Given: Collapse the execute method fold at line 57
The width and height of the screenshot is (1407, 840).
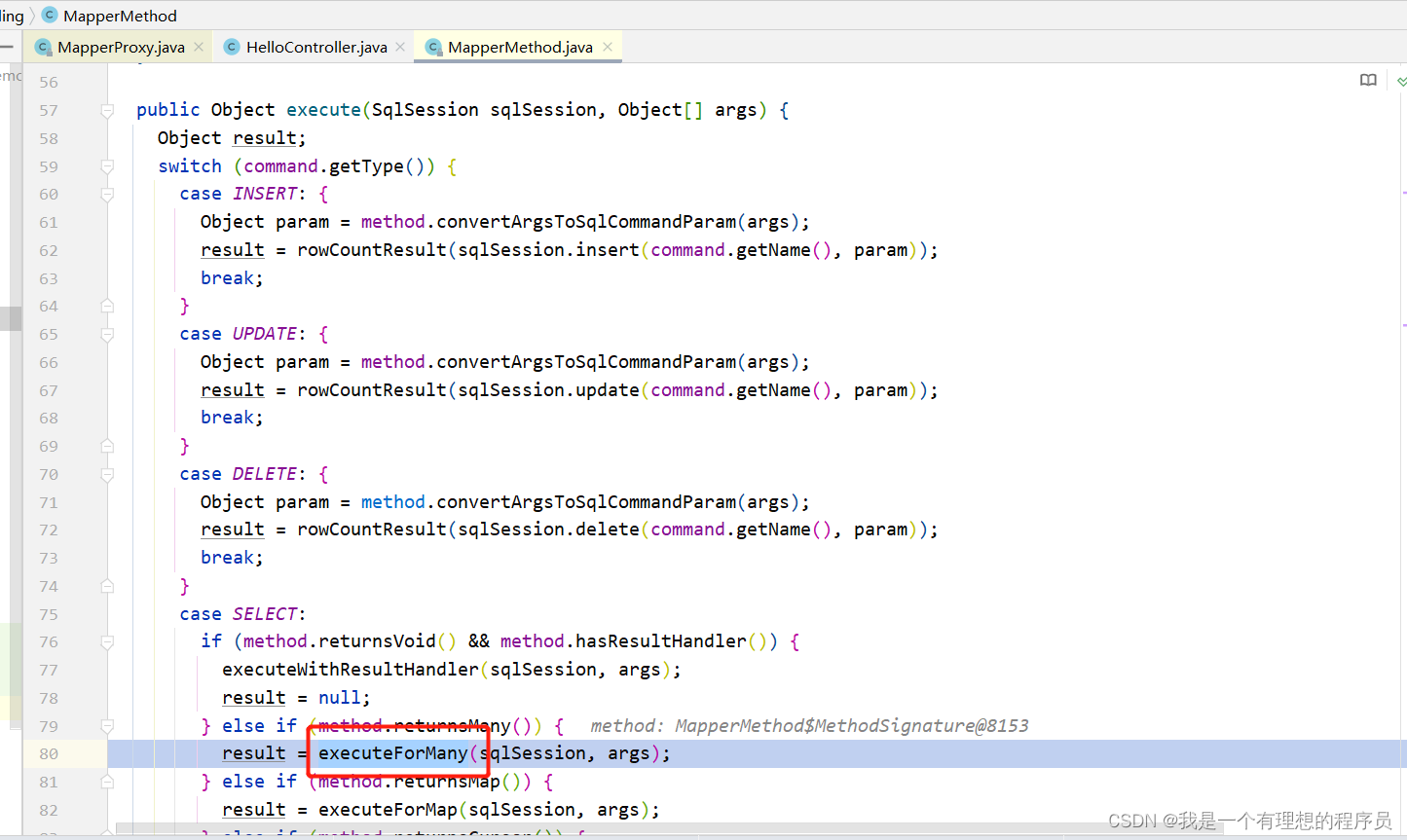Looking at the screenshot, I should (x=107, y=111).
